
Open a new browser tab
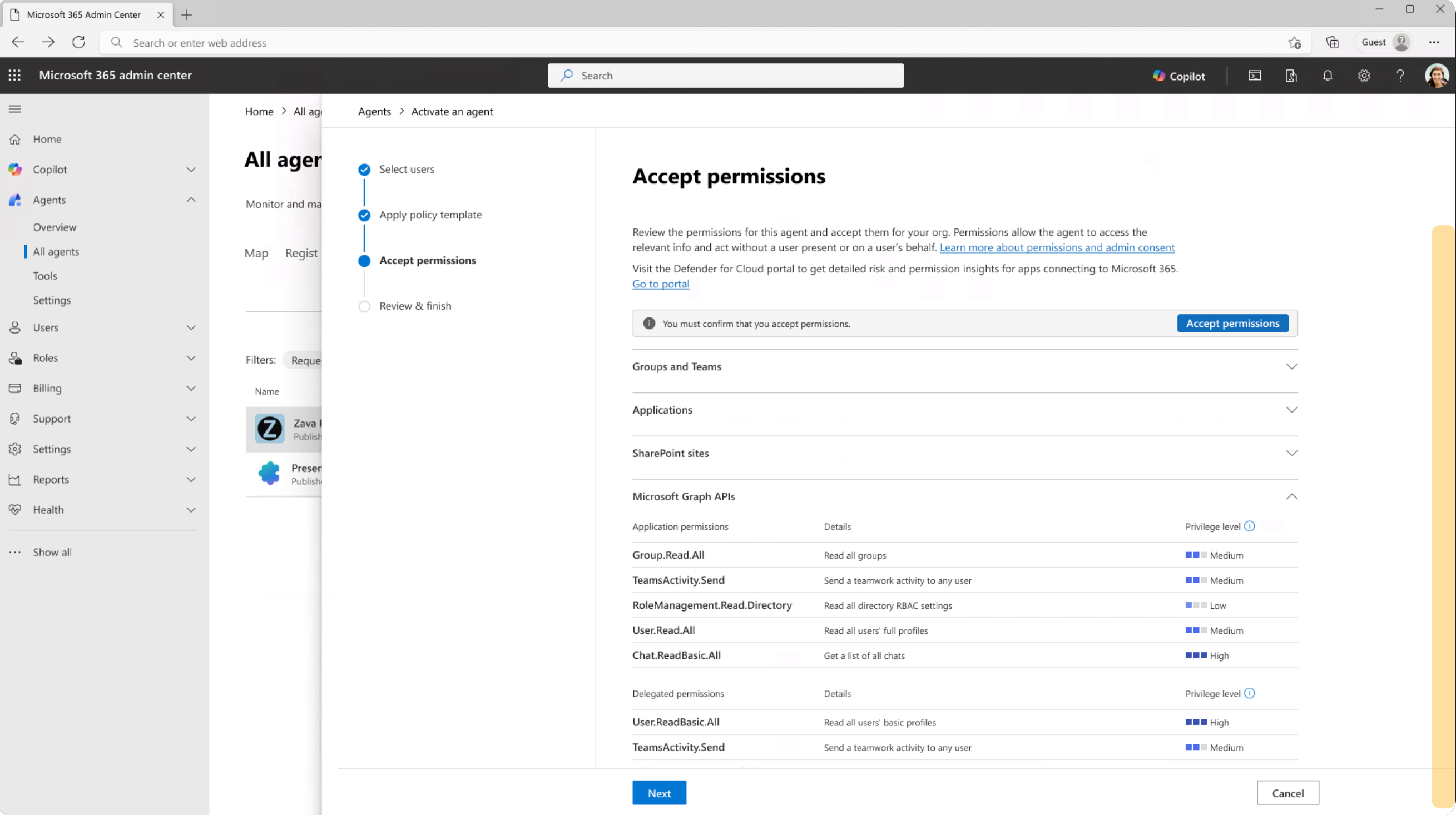[x=186, y=14]
